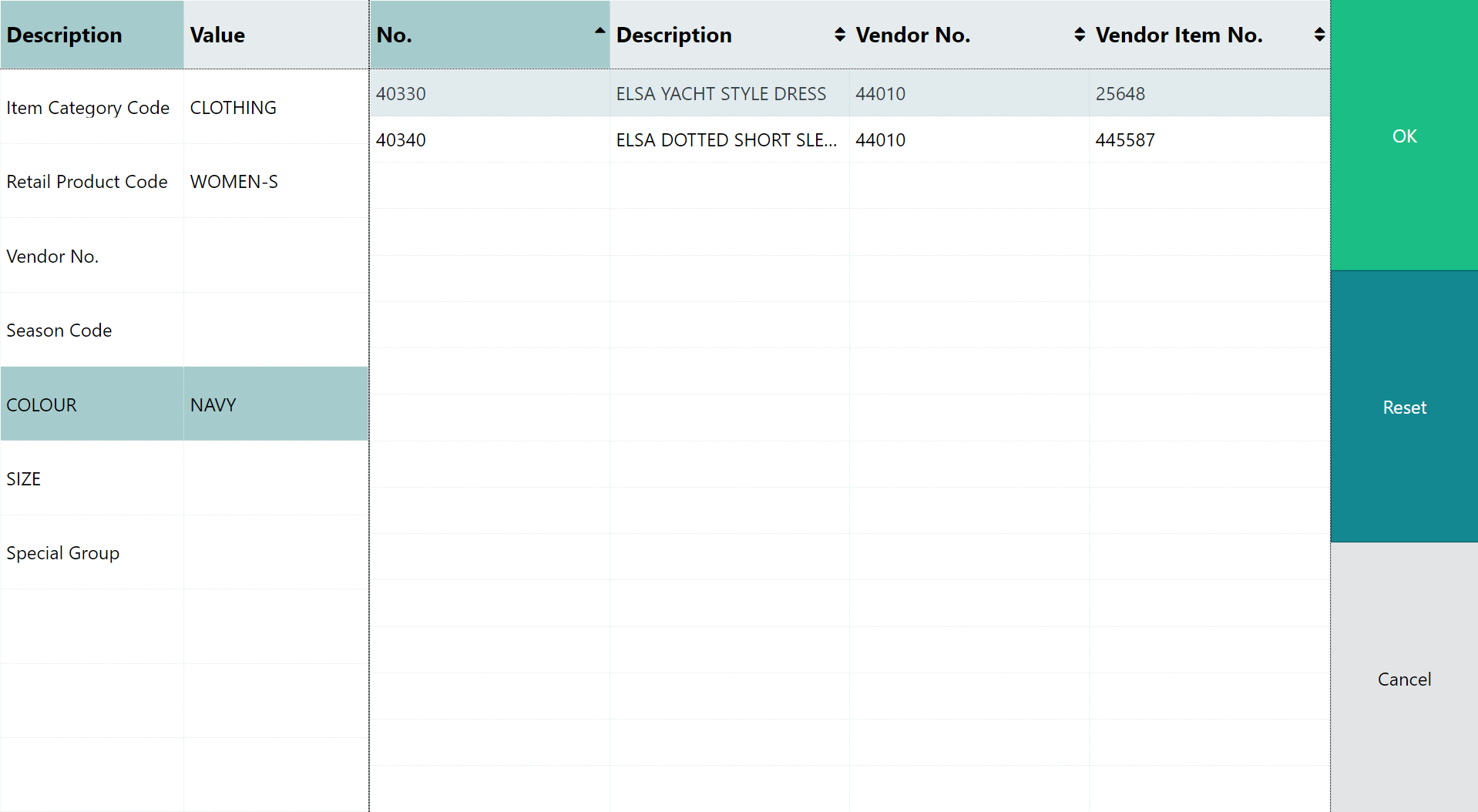Click the Cancel button
Screen dimensions: 1478x812
click(x=1403, y=679)
